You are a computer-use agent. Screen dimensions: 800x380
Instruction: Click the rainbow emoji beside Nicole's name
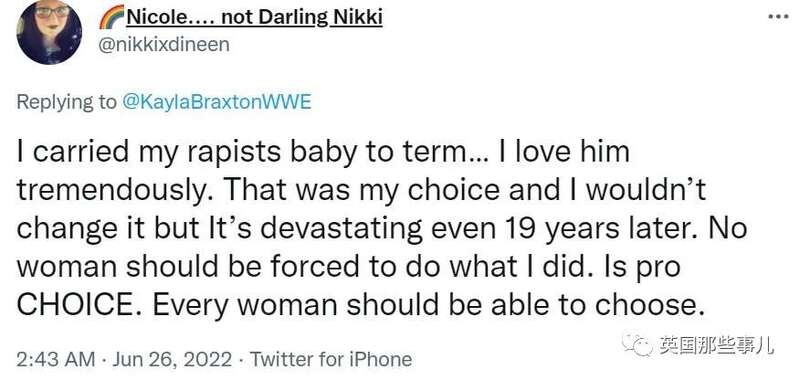click(111, 18)
